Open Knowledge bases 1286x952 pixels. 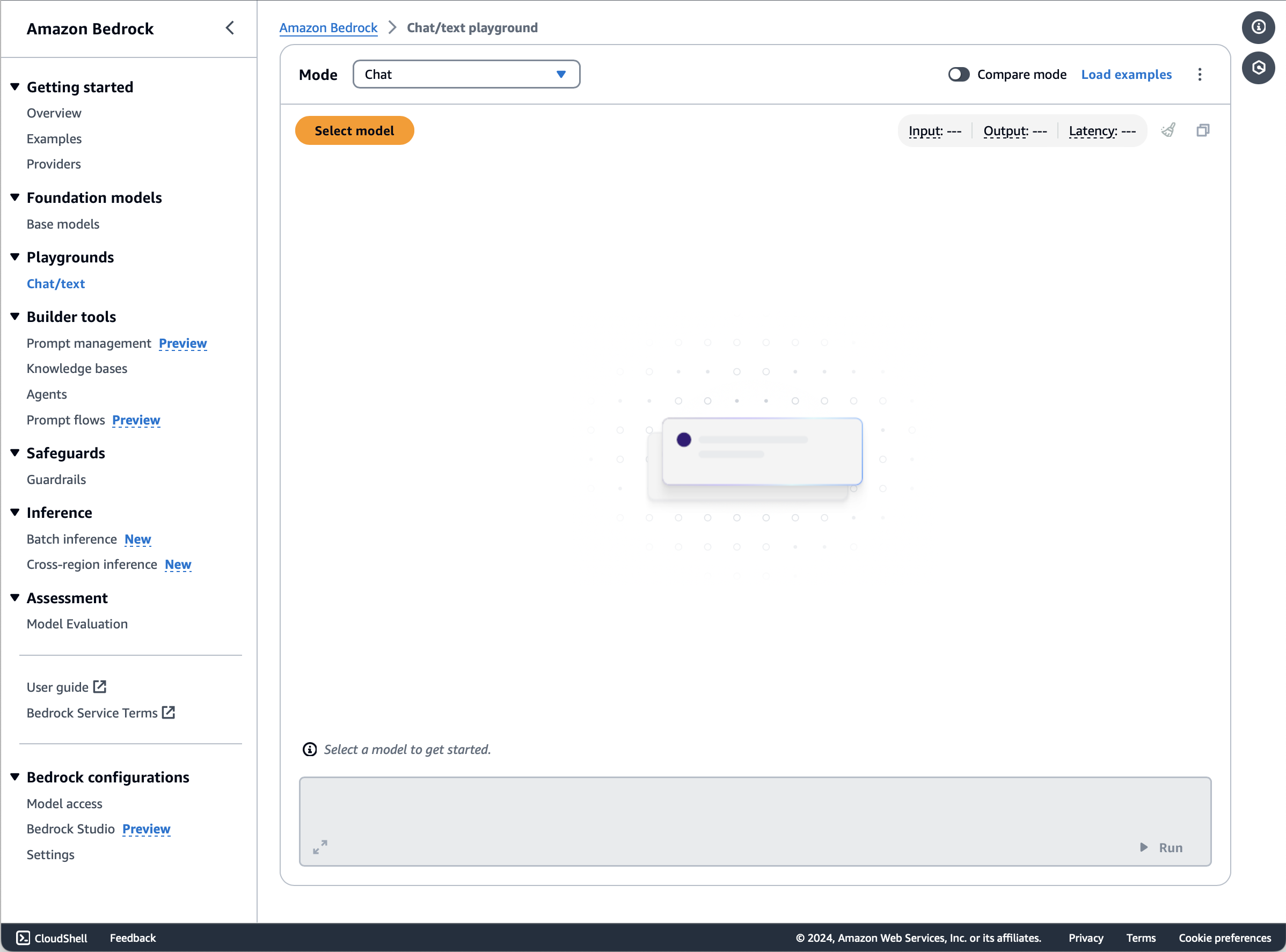(x=77, y=368)
